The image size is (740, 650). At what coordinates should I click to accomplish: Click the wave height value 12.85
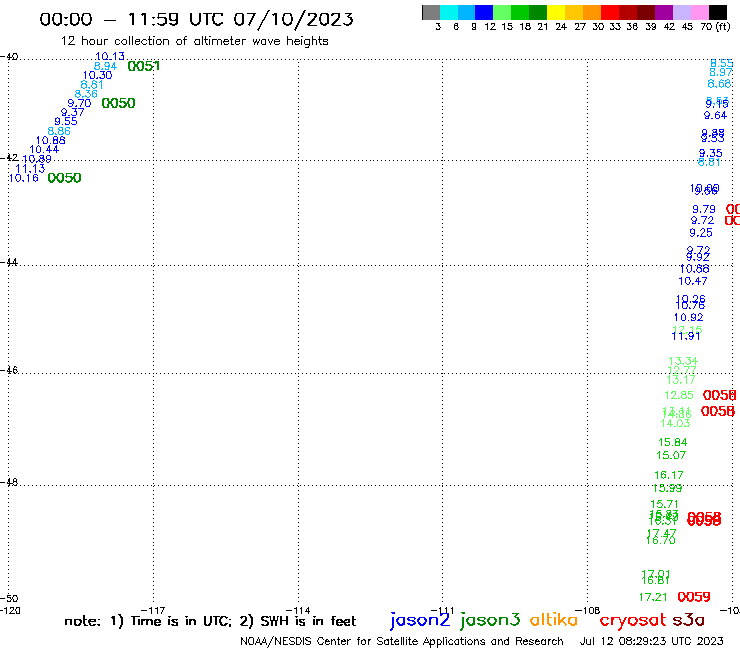click(x=679, y=395)
